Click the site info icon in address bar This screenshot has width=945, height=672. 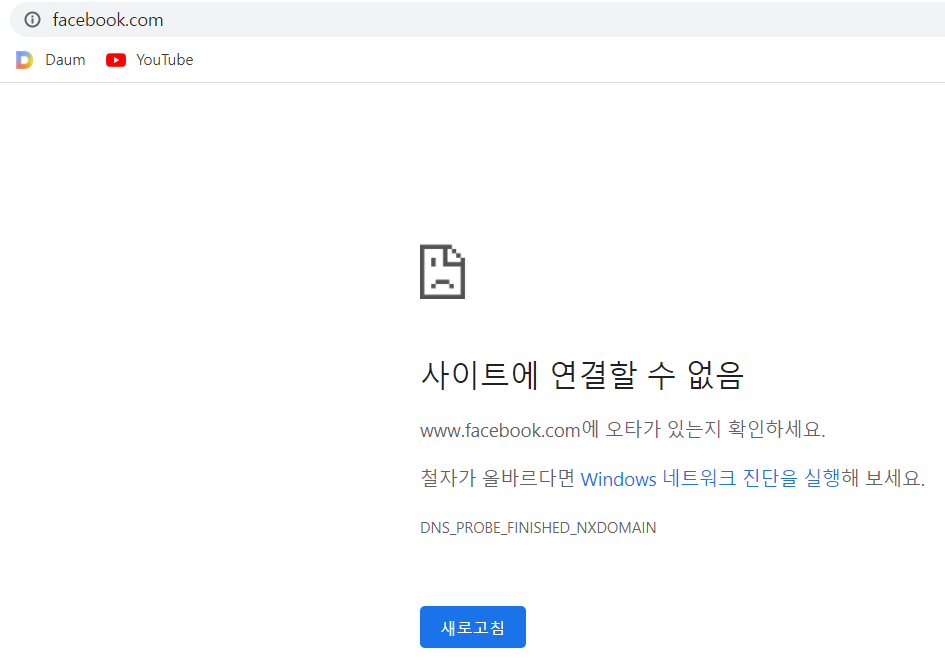click(33, 20)
